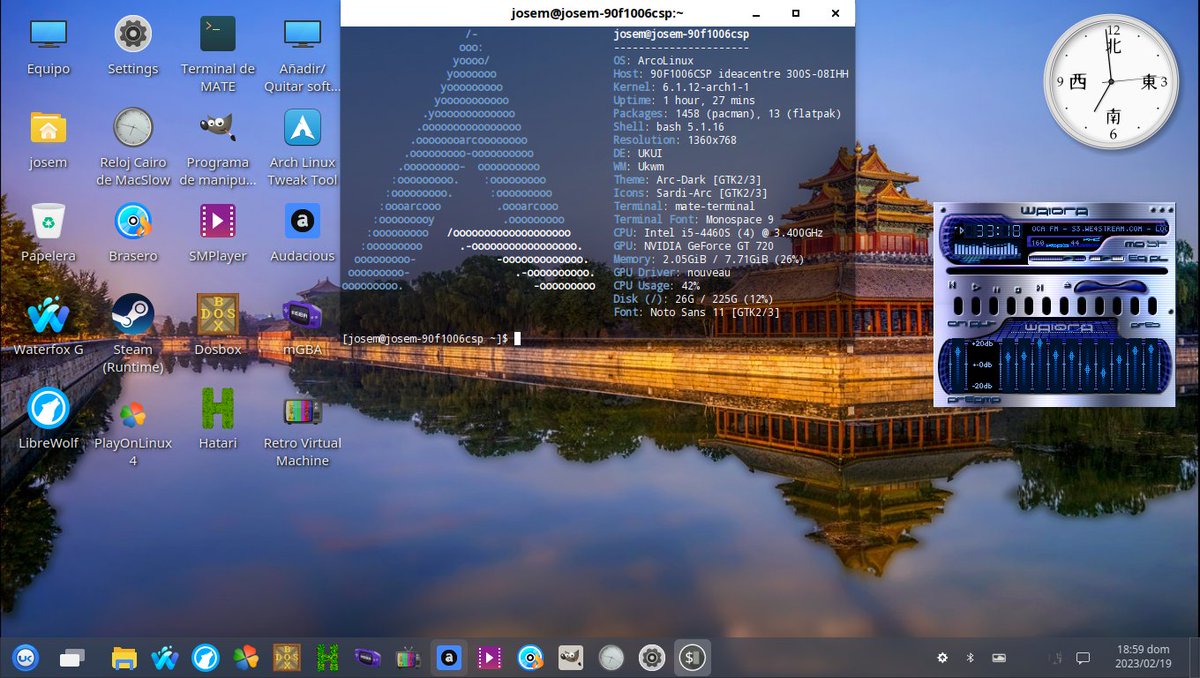Pause playback in Audacious
The height and width of the screenshot is (678, 1200).
coord(996,290)
